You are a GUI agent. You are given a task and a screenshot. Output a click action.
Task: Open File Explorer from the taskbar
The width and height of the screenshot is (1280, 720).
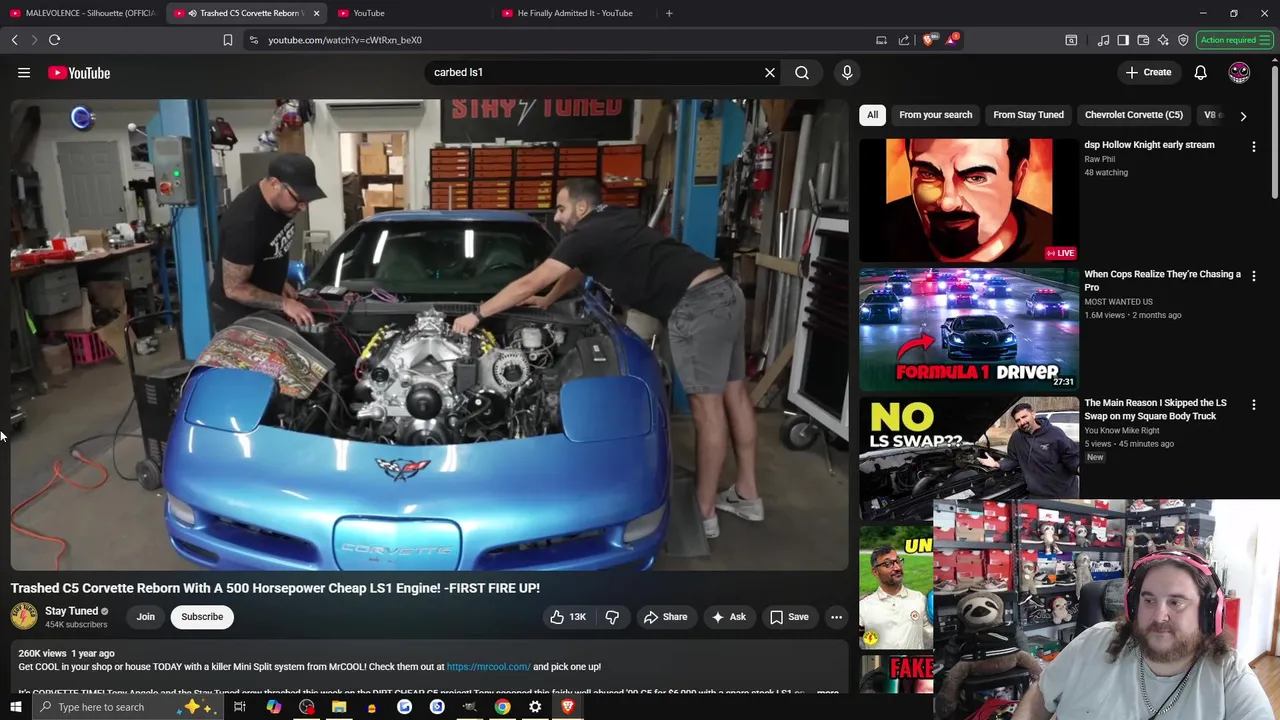pyautogui.click(x=339, y=707)
